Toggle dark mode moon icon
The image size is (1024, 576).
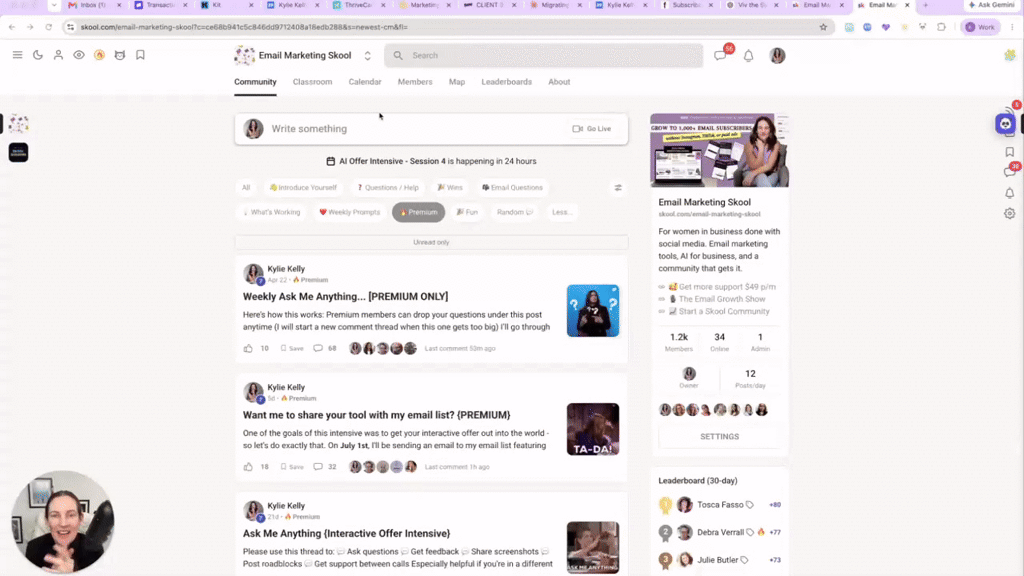point(38,55)
